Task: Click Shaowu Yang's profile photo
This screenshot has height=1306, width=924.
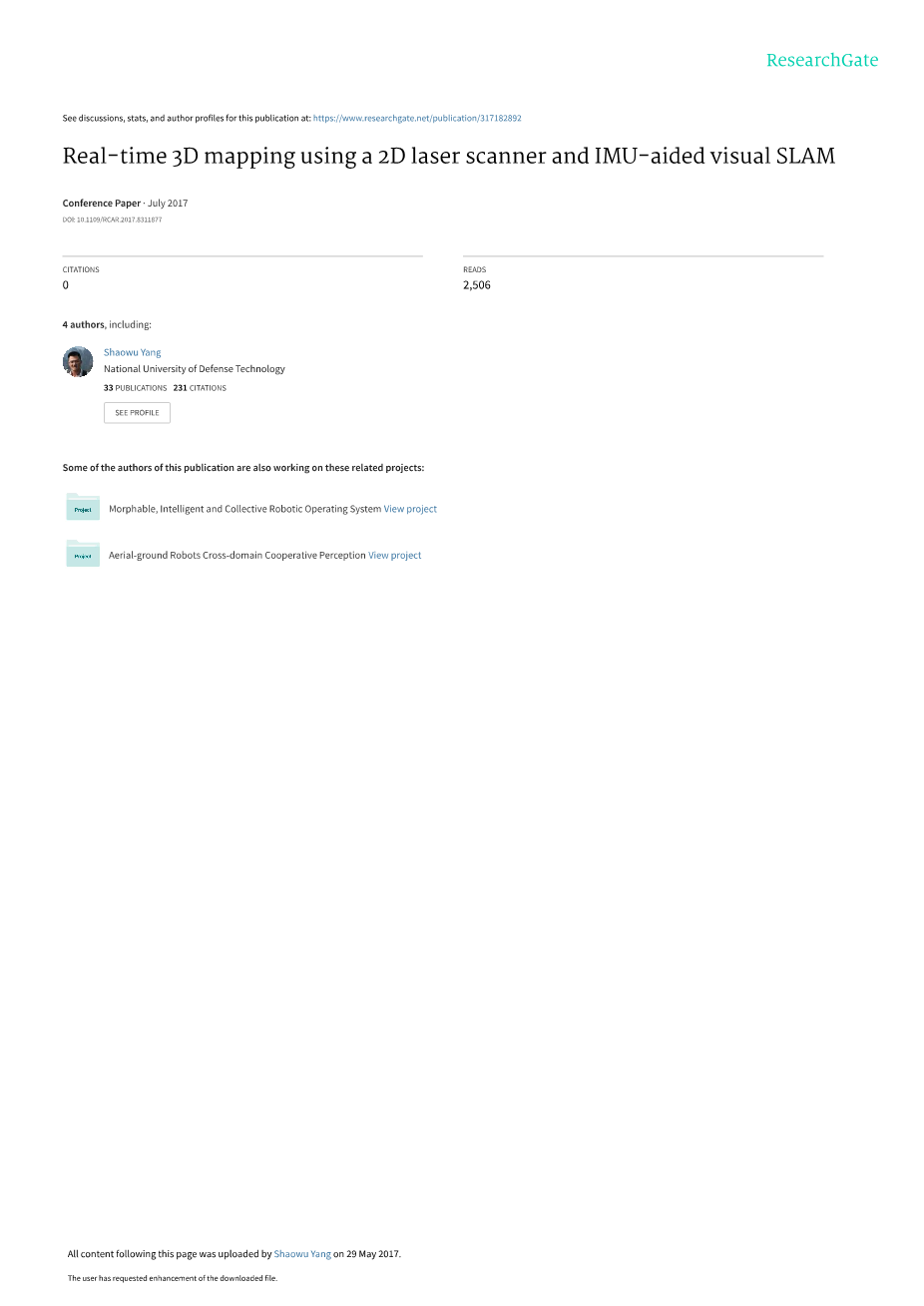Action: click(78, 361)
